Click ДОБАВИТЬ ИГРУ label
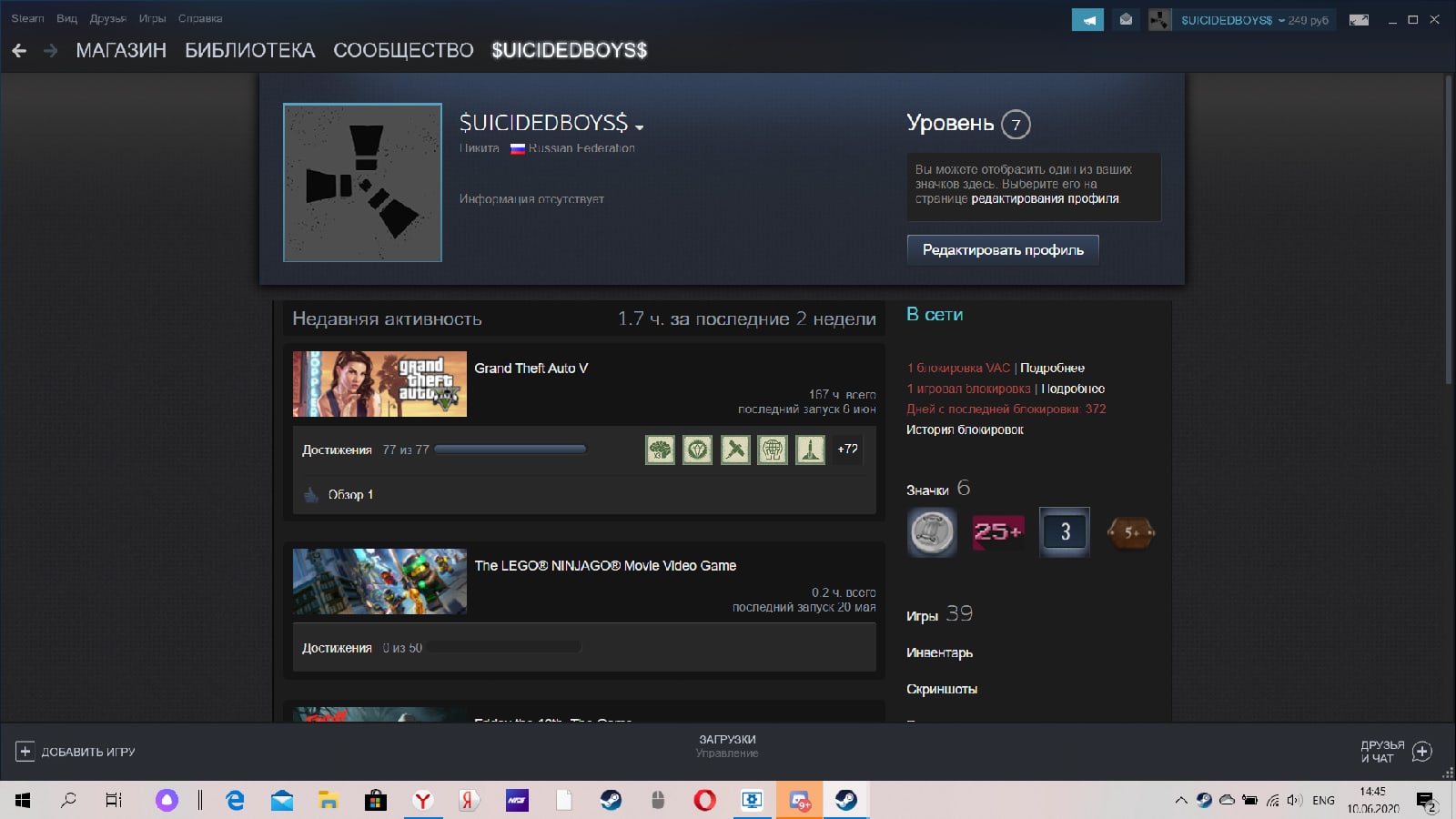The image size is (1456, 819). [88, 752]
